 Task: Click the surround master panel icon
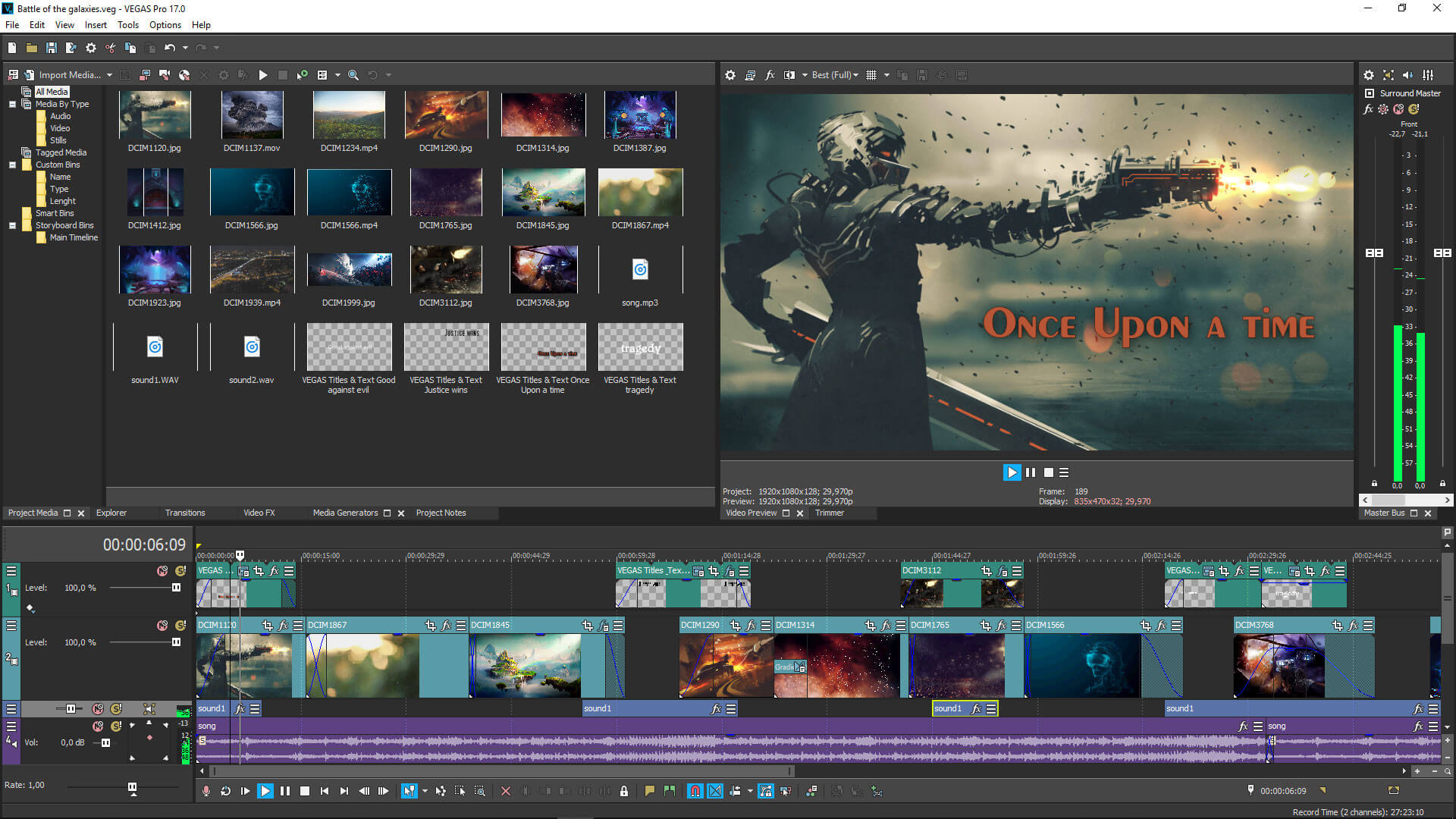coord(1369,93)
